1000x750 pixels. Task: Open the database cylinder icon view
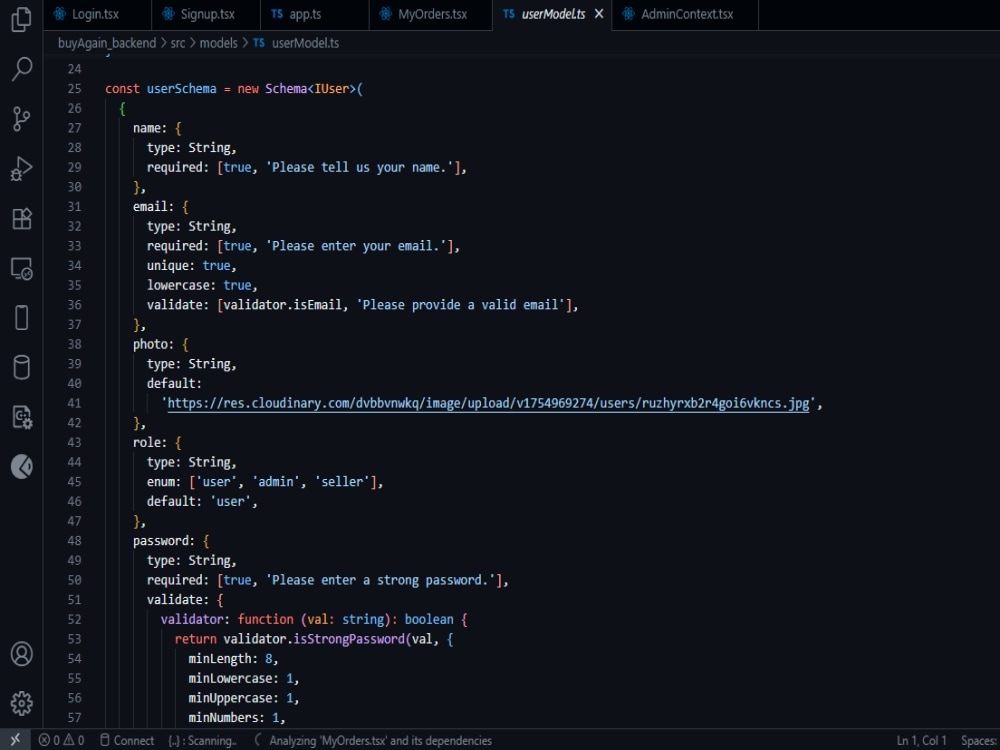point(22,367)
